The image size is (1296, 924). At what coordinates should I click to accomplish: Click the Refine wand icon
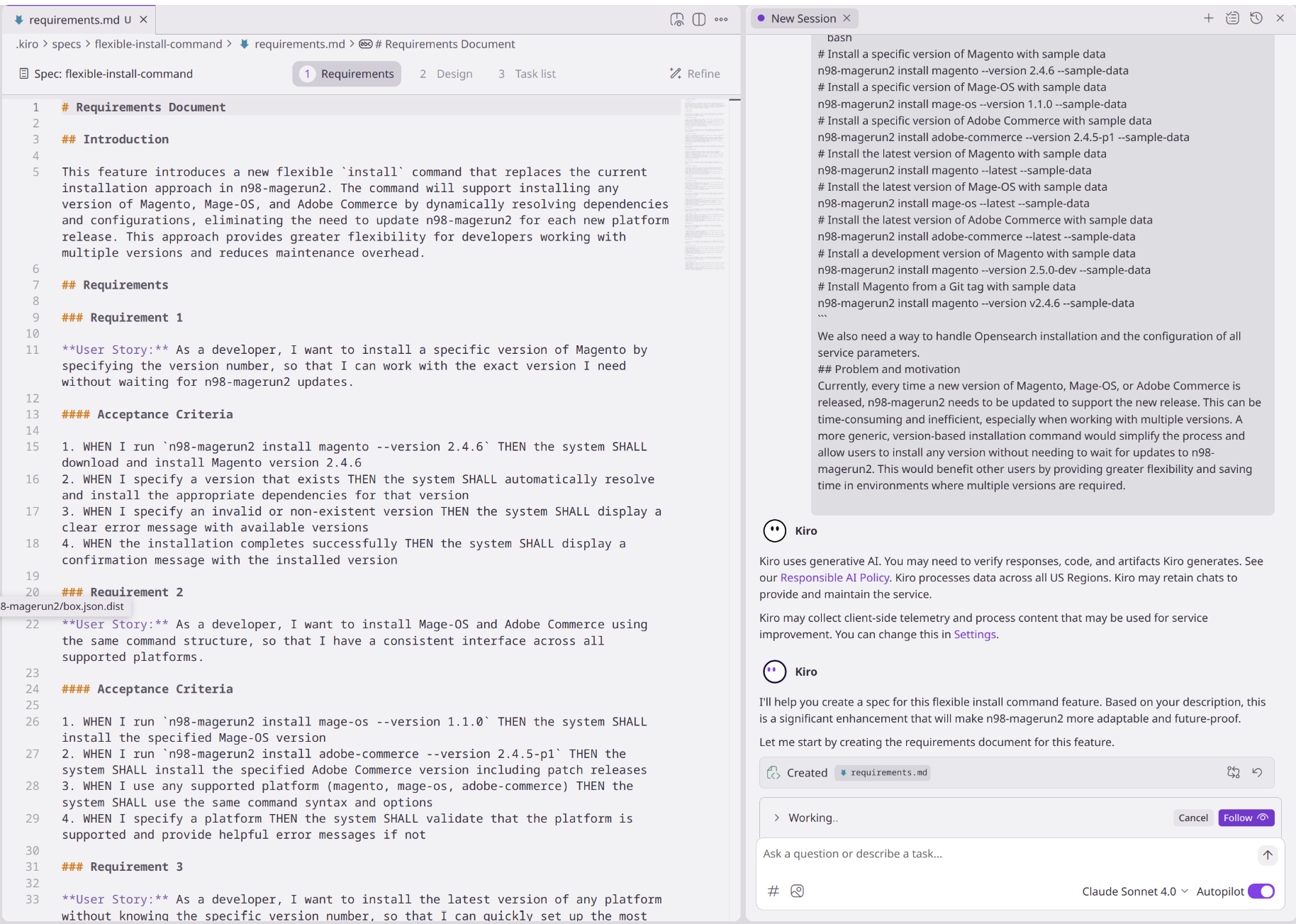[x=676, y=74]
